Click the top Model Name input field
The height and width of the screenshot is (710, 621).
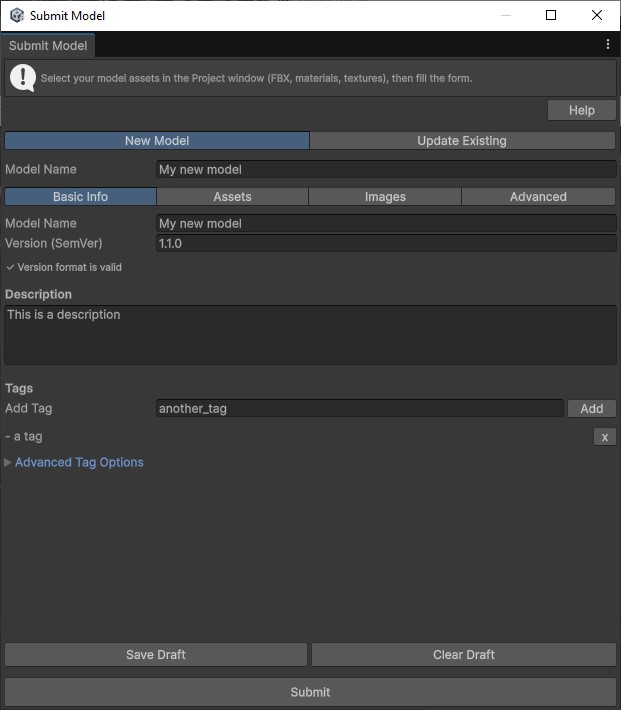[386, 169]
